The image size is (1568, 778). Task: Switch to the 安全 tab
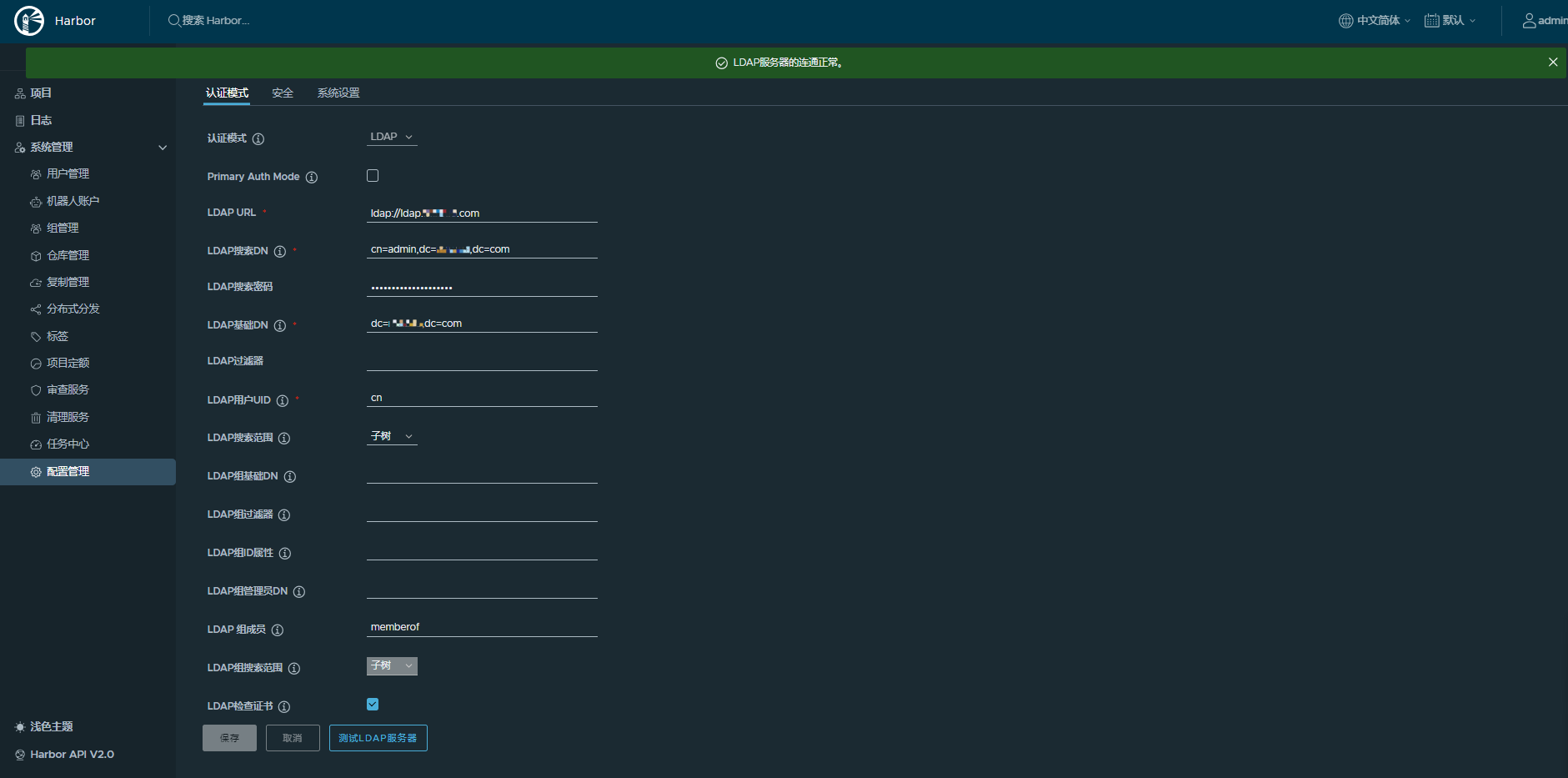(x=283, y=93)
